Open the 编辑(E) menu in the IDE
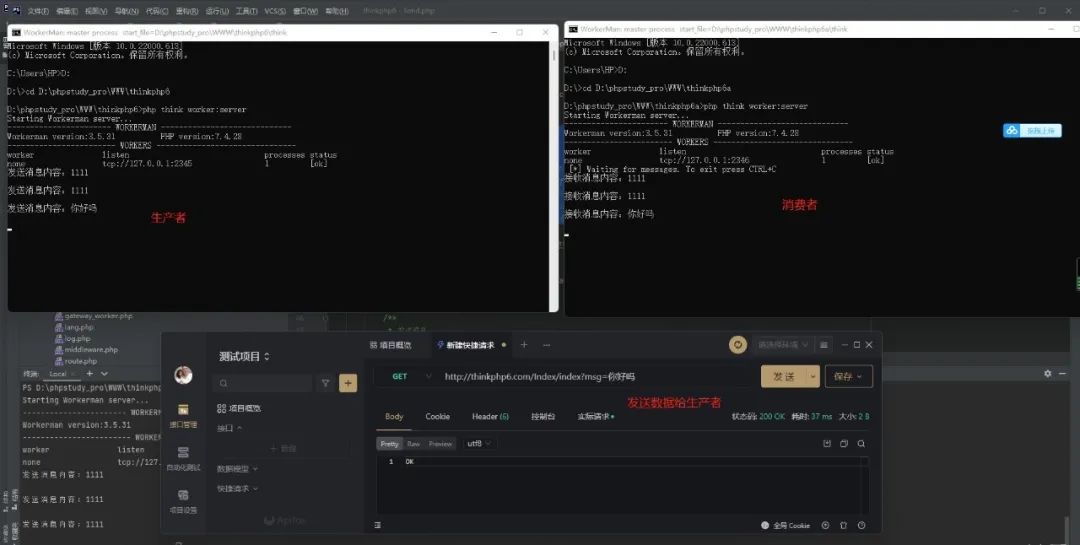1080x545 pixels. [x=67, y=11]
